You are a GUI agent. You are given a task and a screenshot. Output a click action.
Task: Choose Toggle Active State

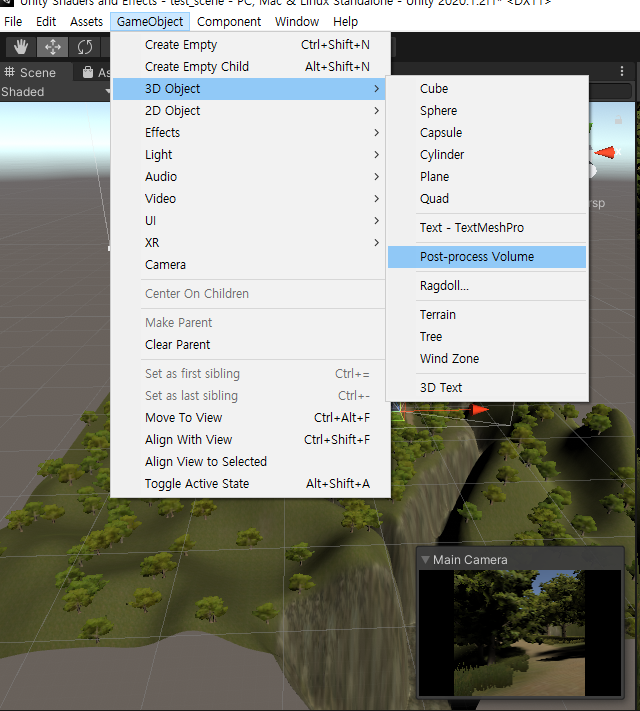[x=249, y=484]
